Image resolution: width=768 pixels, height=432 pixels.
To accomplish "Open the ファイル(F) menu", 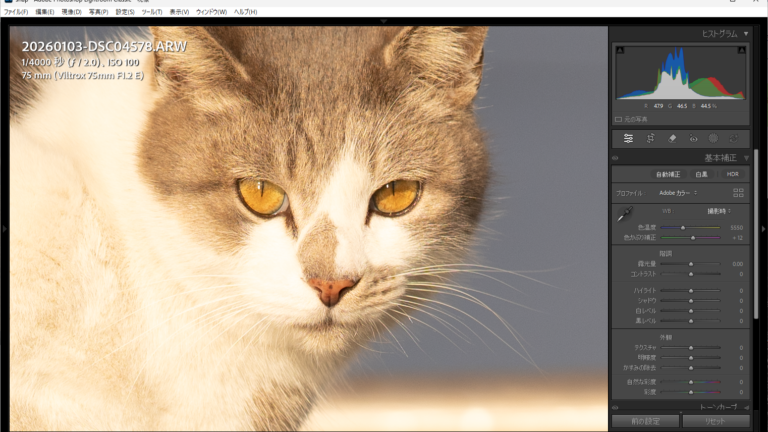I will coord(16,12).
